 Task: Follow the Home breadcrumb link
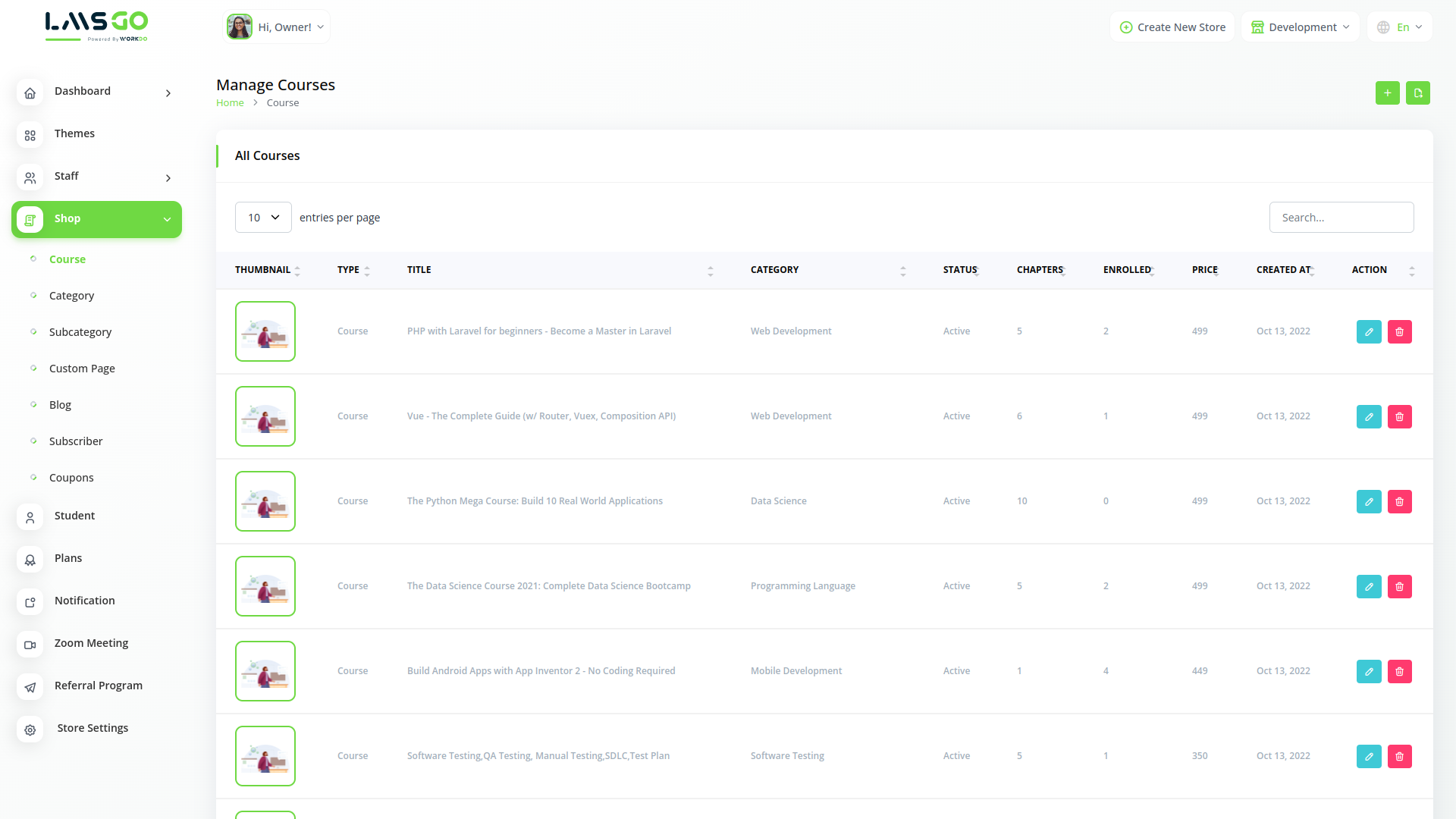coord(230,103)
